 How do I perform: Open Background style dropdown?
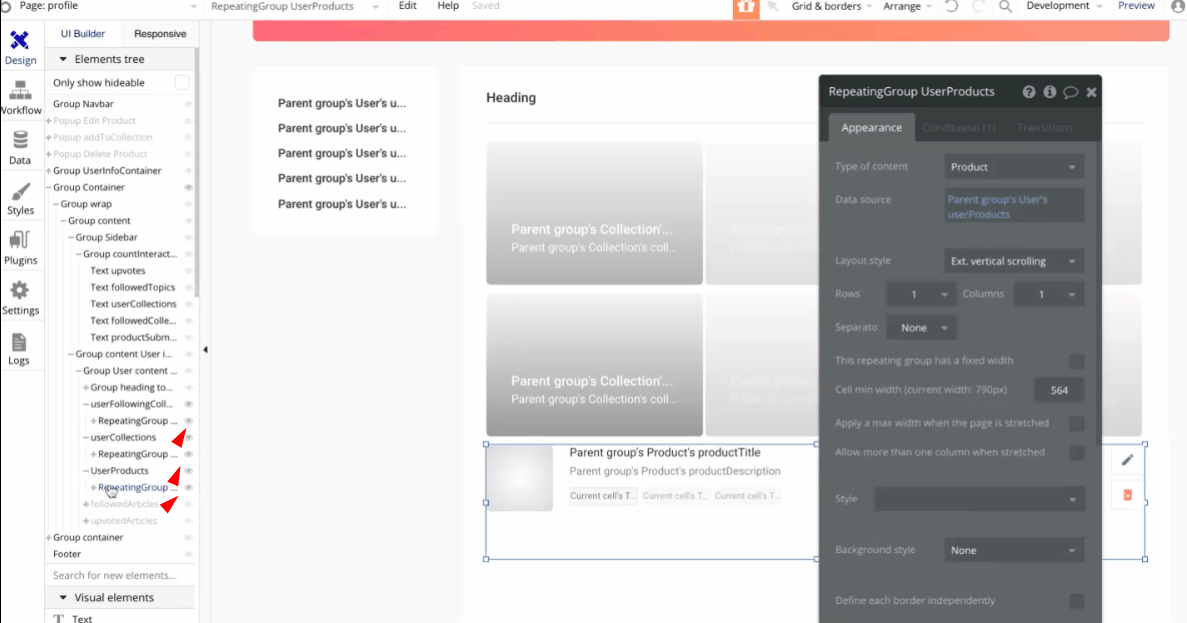point(1014,550)
